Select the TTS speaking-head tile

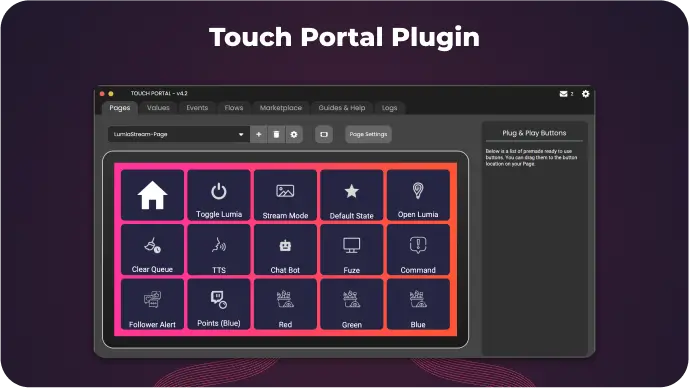coord(219,250)
